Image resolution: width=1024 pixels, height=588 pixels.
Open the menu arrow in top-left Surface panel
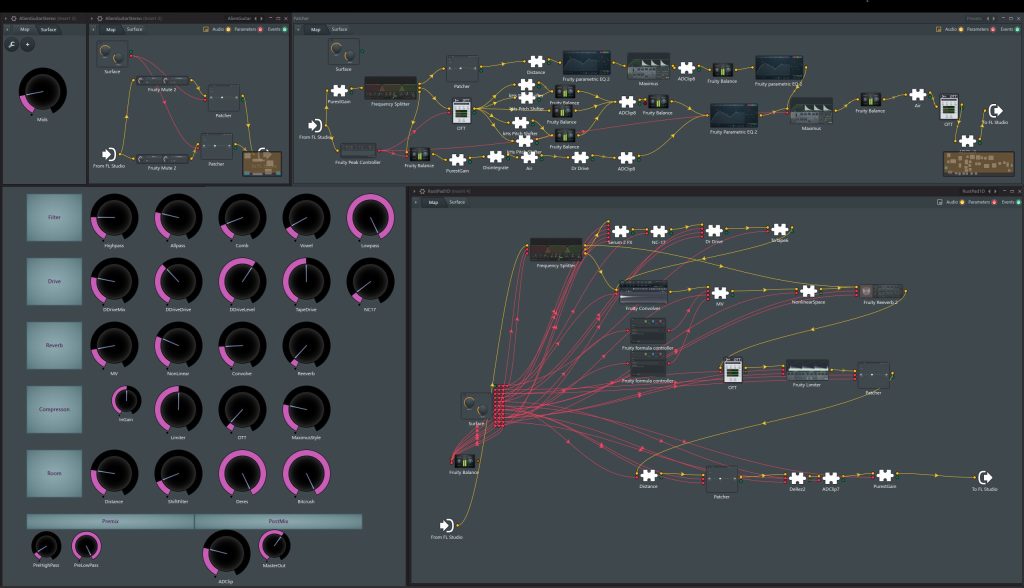tap(7, 29)
